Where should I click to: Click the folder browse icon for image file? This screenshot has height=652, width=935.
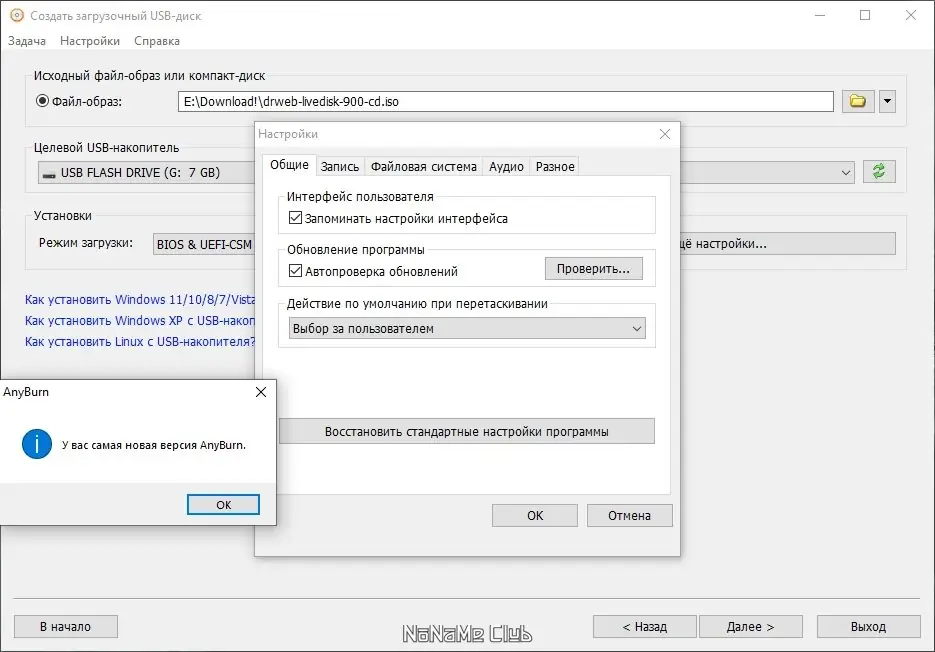(x=857, y=101)
